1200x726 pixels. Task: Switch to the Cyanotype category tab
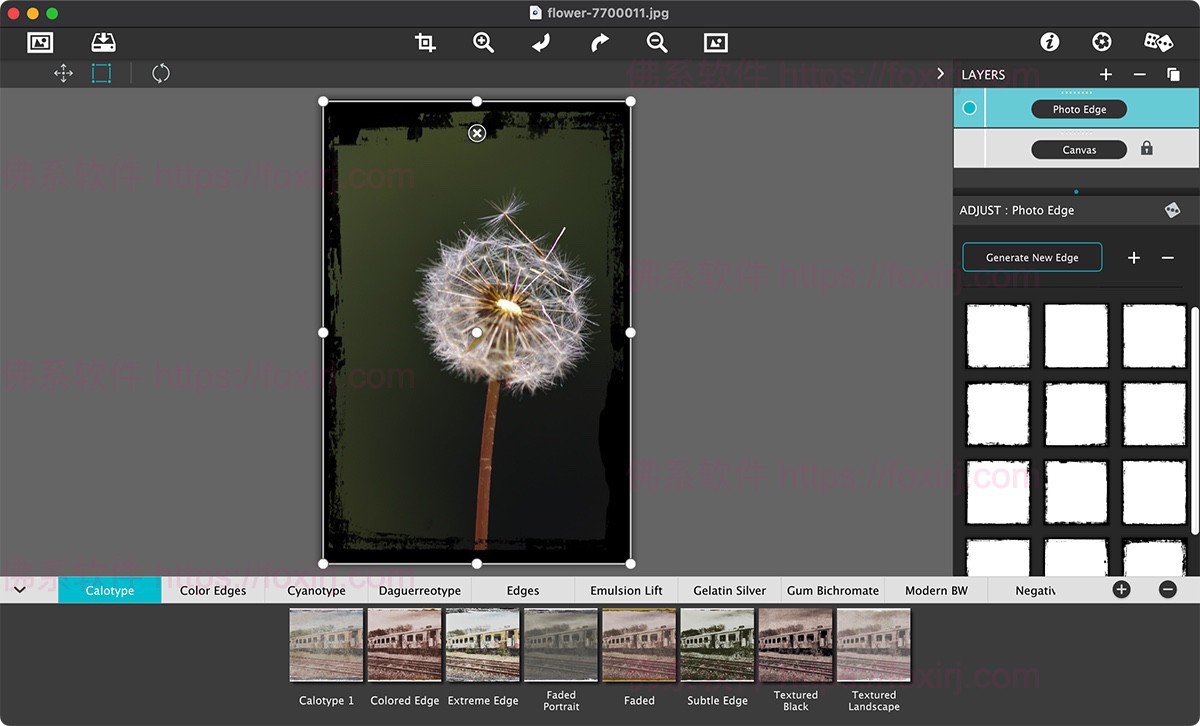coord(315,590)
